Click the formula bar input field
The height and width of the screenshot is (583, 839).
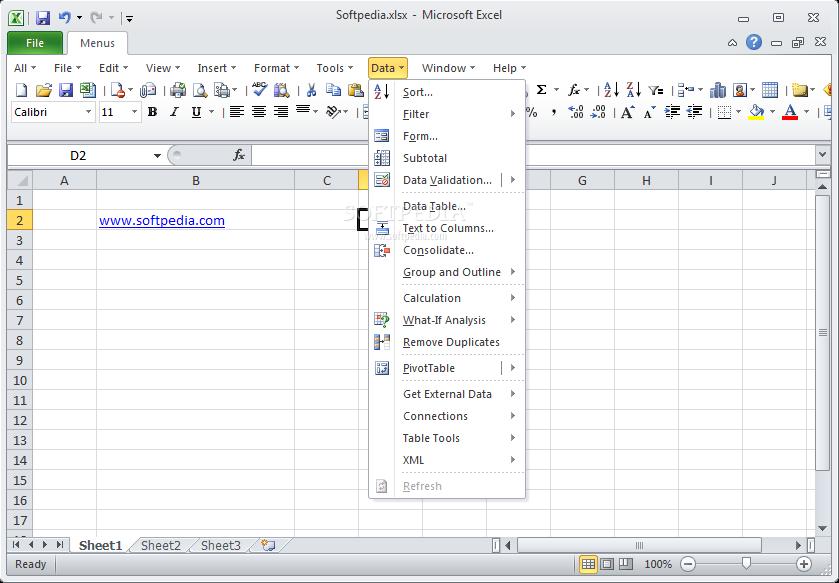click(x=533, y=156)
